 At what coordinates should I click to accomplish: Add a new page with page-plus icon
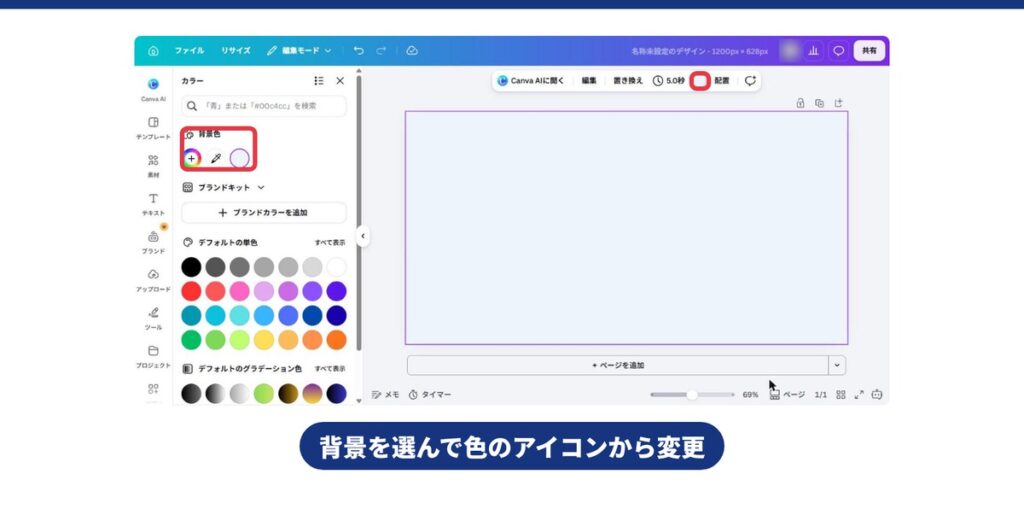(839, 103)
